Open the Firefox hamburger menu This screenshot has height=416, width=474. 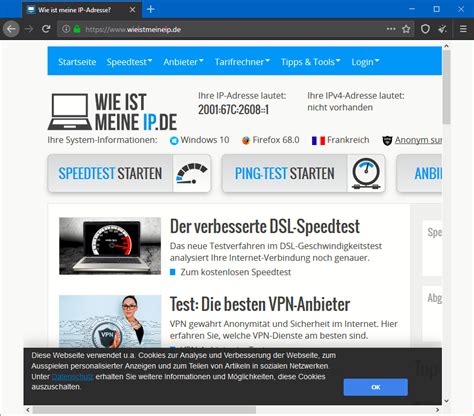point(463,29)
